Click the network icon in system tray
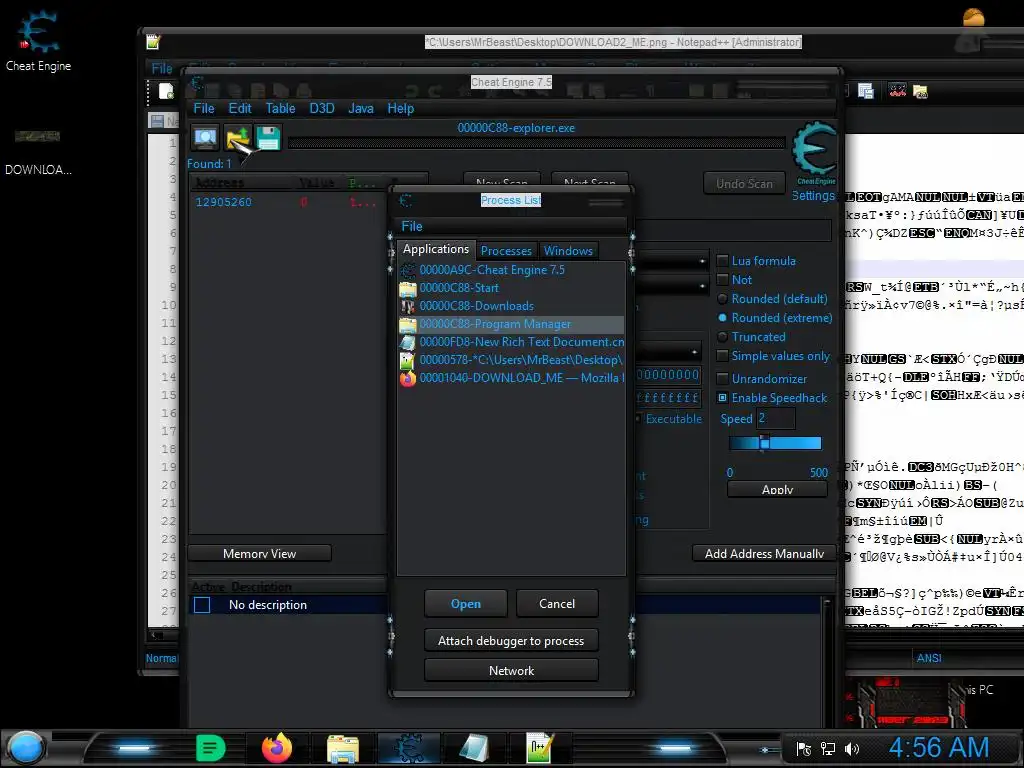Image resolution: width=1024 pixels, height=768 pixels. click(x=827, y=748)
